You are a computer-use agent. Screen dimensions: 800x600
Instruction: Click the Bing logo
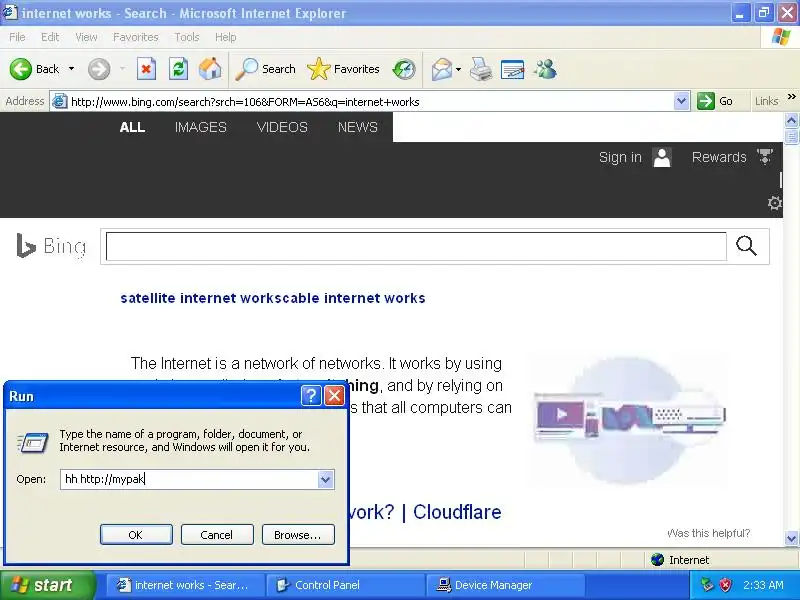(x=51, y=246)
